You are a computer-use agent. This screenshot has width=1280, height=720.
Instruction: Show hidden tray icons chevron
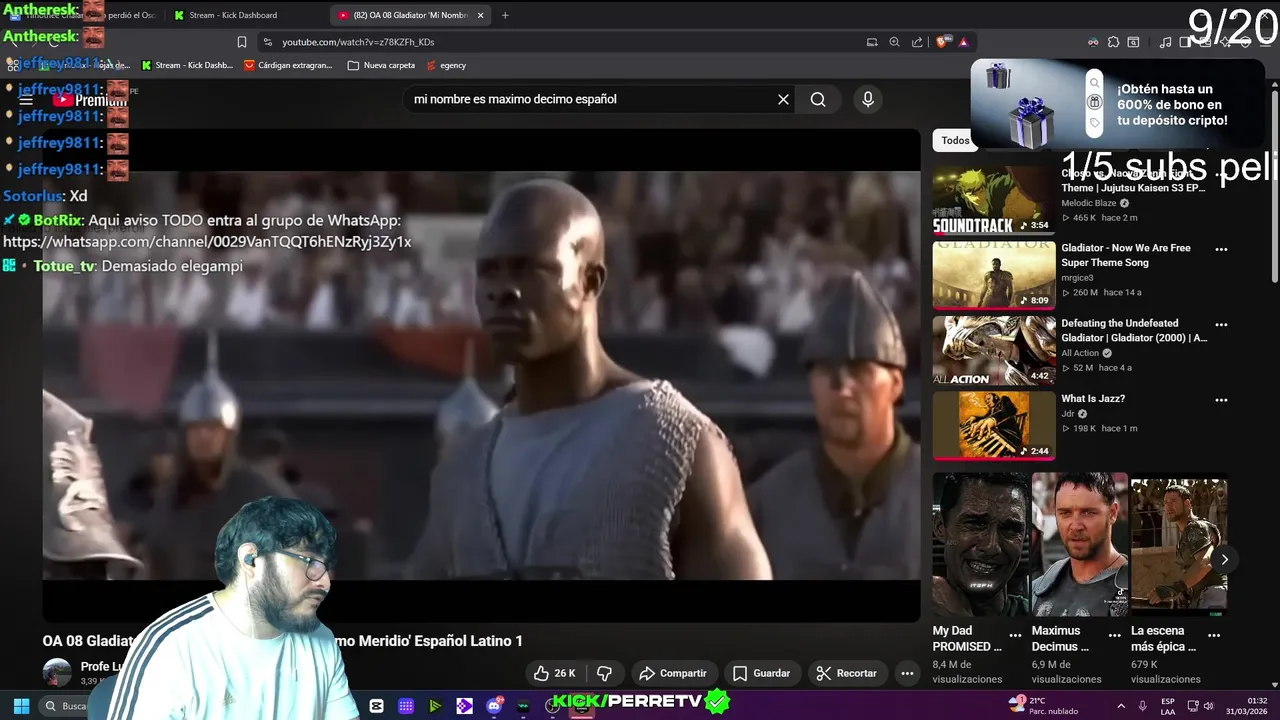[x=1120, y=706]
